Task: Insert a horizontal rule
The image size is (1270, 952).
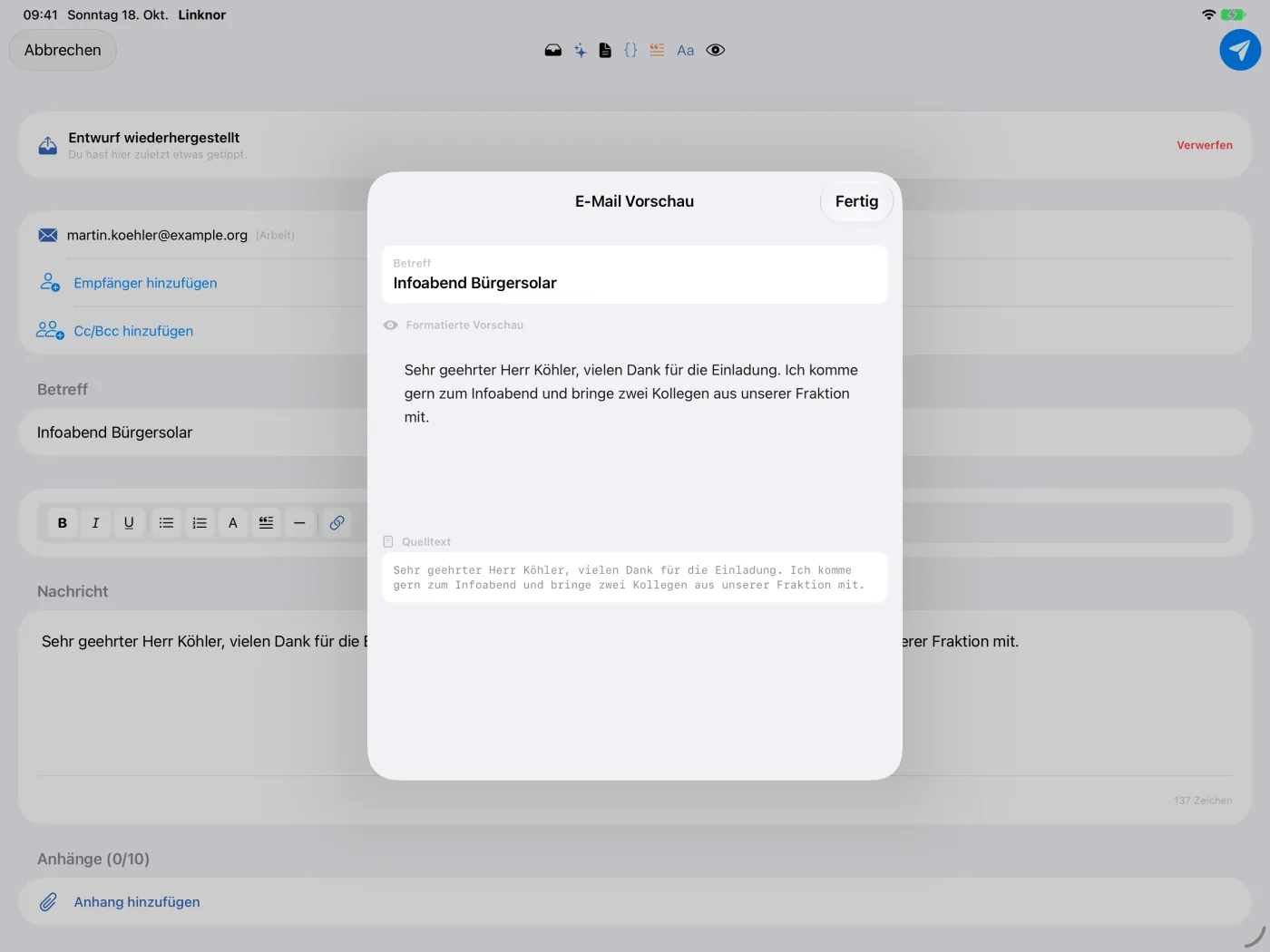Action: point(299,523)
